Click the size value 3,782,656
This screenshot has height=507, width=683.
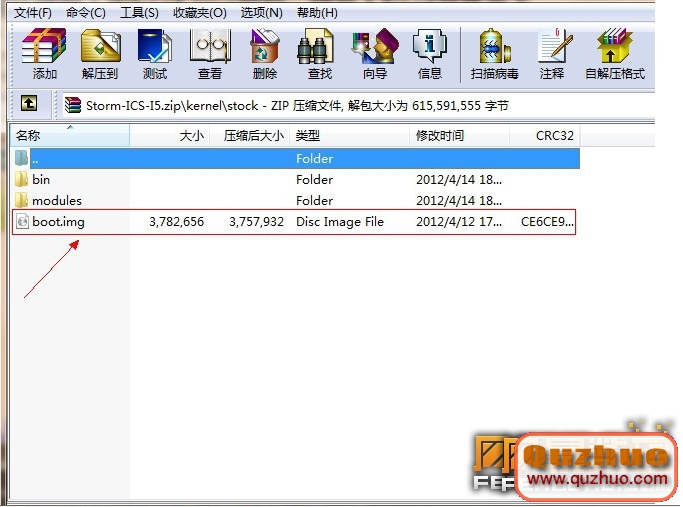coord(176,222)
